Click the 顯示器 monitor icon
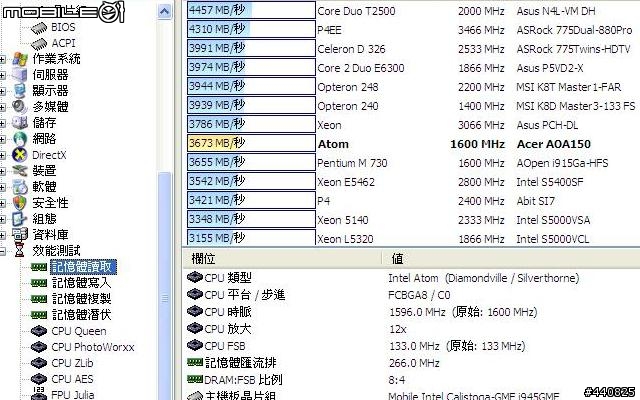The width and height of the screenshot is (640, 400). coord(20,91)
